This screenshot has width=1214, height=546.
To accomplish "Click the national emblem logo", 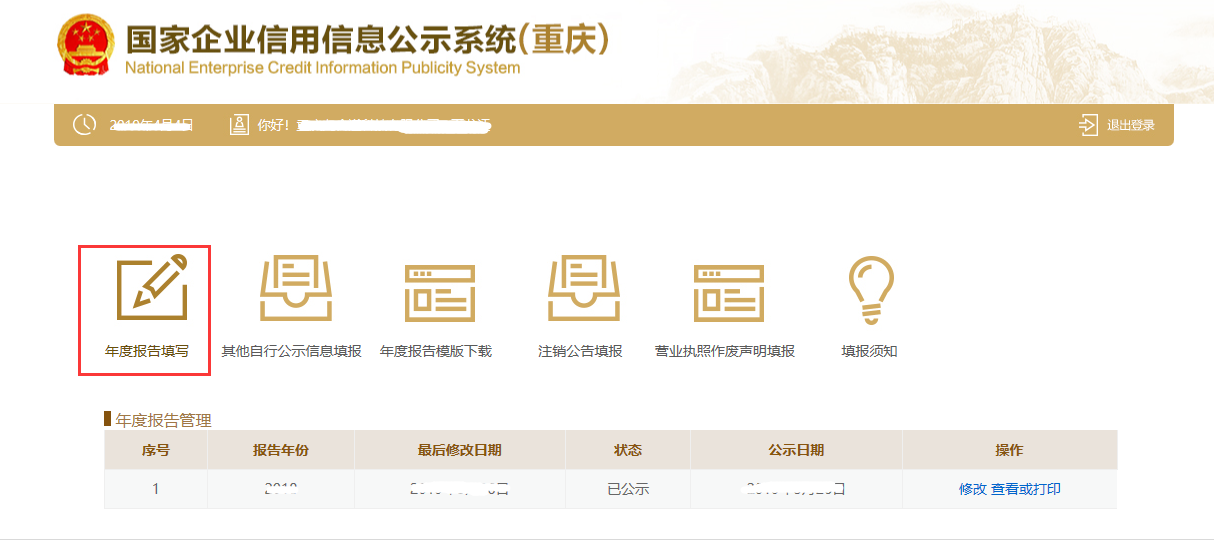I will pos(87,46).
